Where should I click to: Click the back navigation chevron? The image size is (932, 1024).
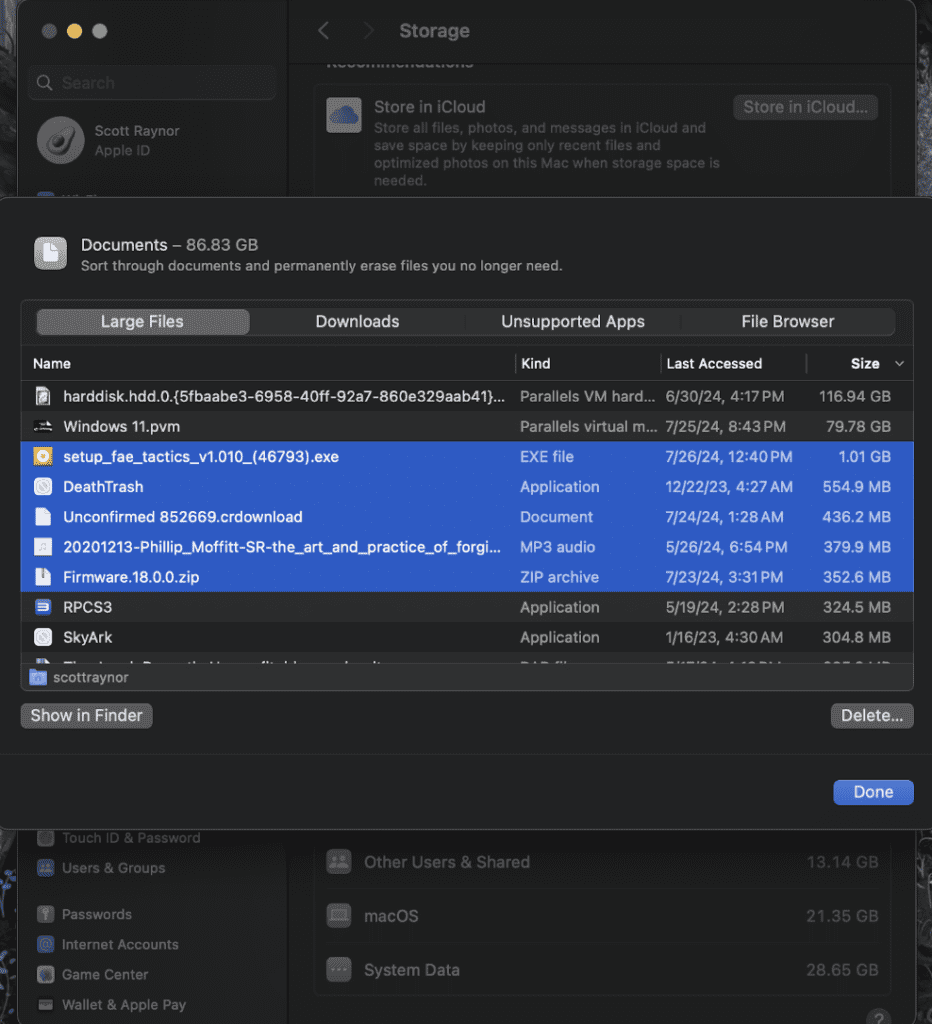click(x=323, y=31)
